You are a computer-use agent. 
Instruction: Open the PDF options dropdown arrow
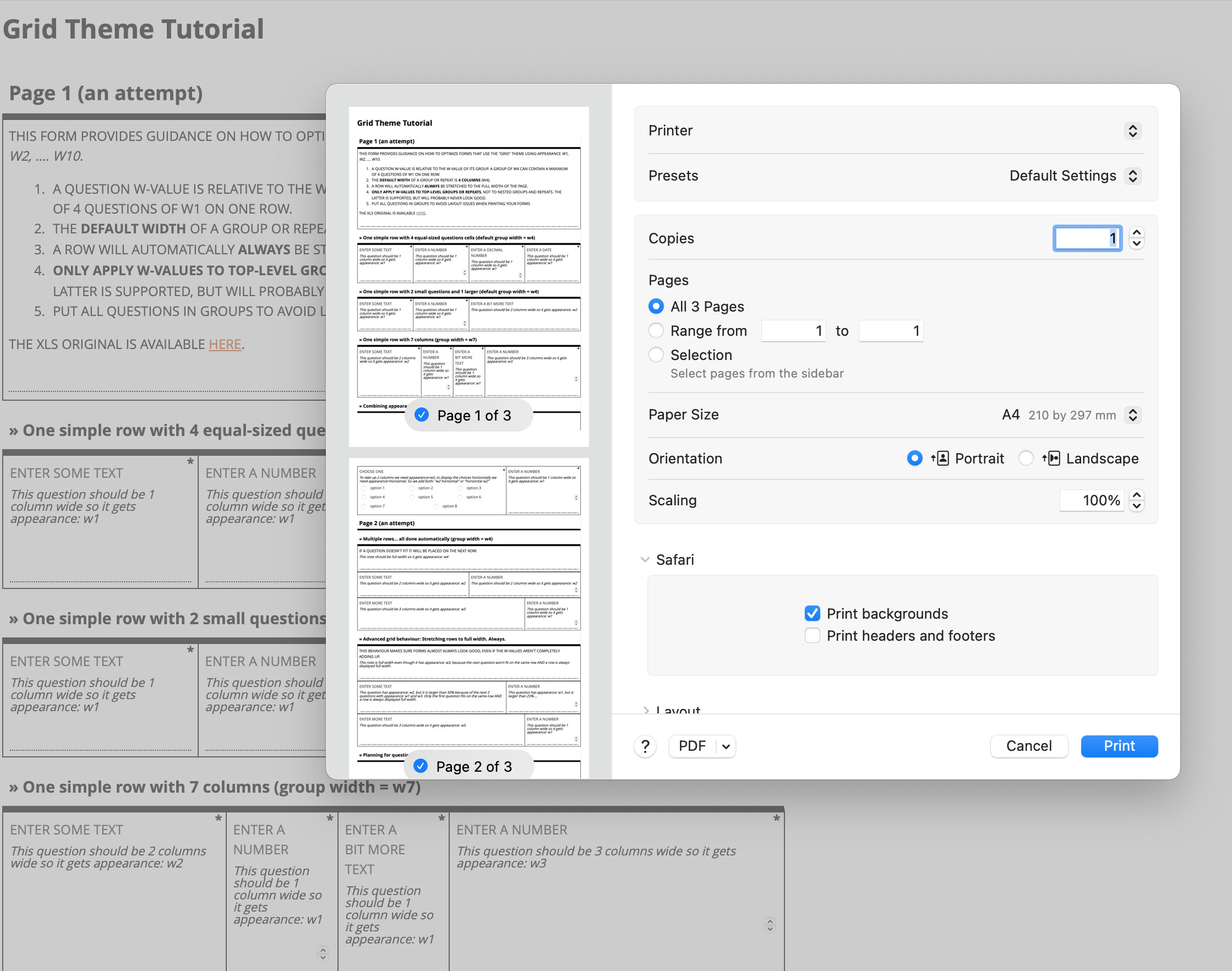726,746
